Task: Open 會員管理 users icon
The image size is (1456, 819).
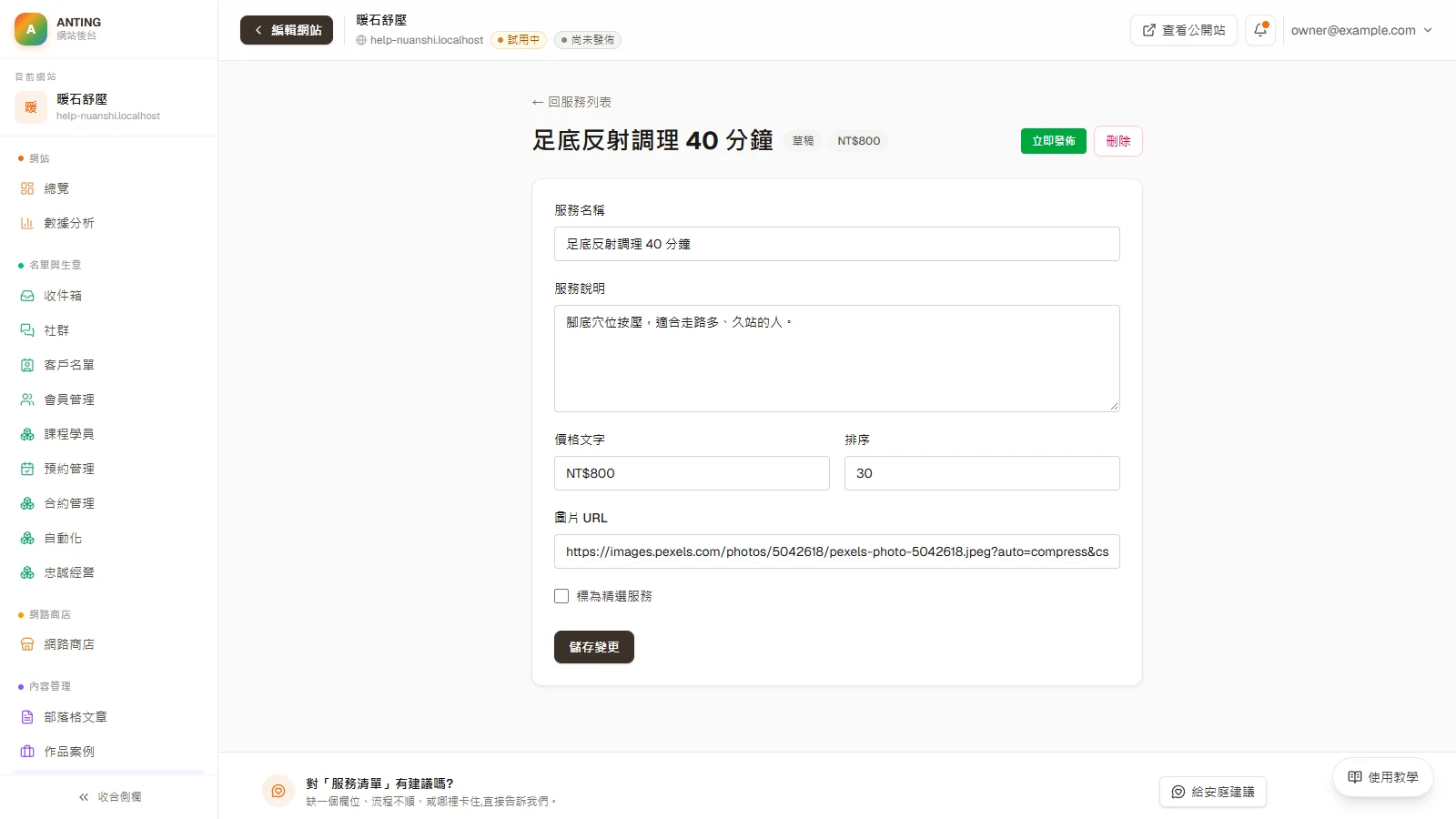Action: (27, 399)
